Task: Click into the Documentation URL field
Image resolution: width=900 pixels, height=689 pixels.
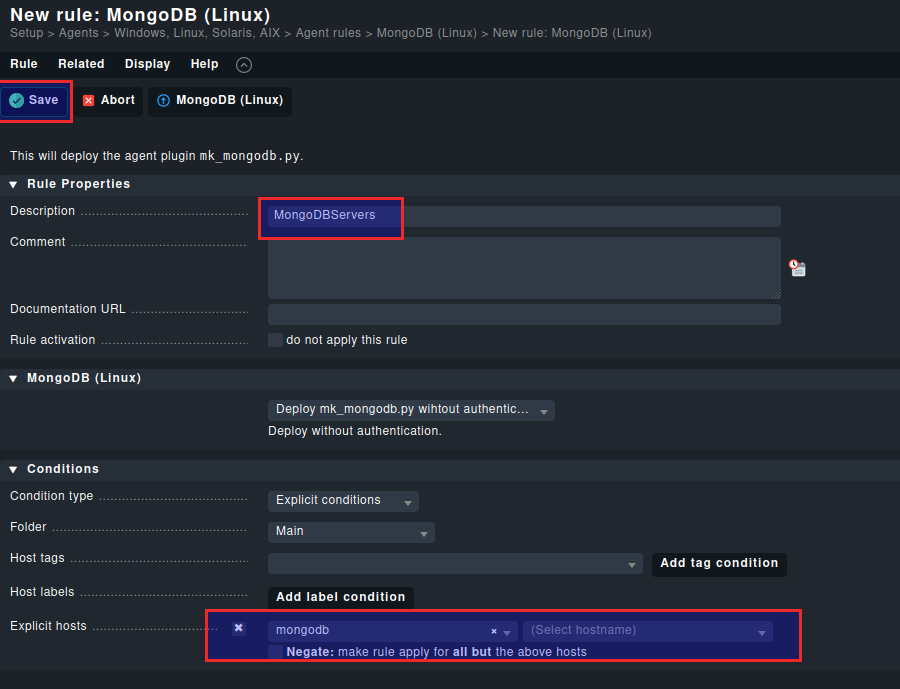Action: tap(524, 315)
